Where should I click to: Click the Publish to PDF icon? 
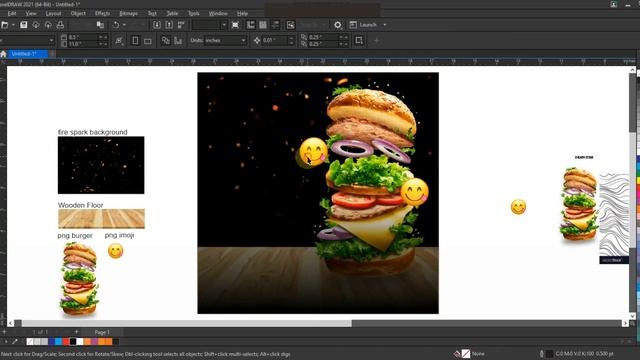181,25
